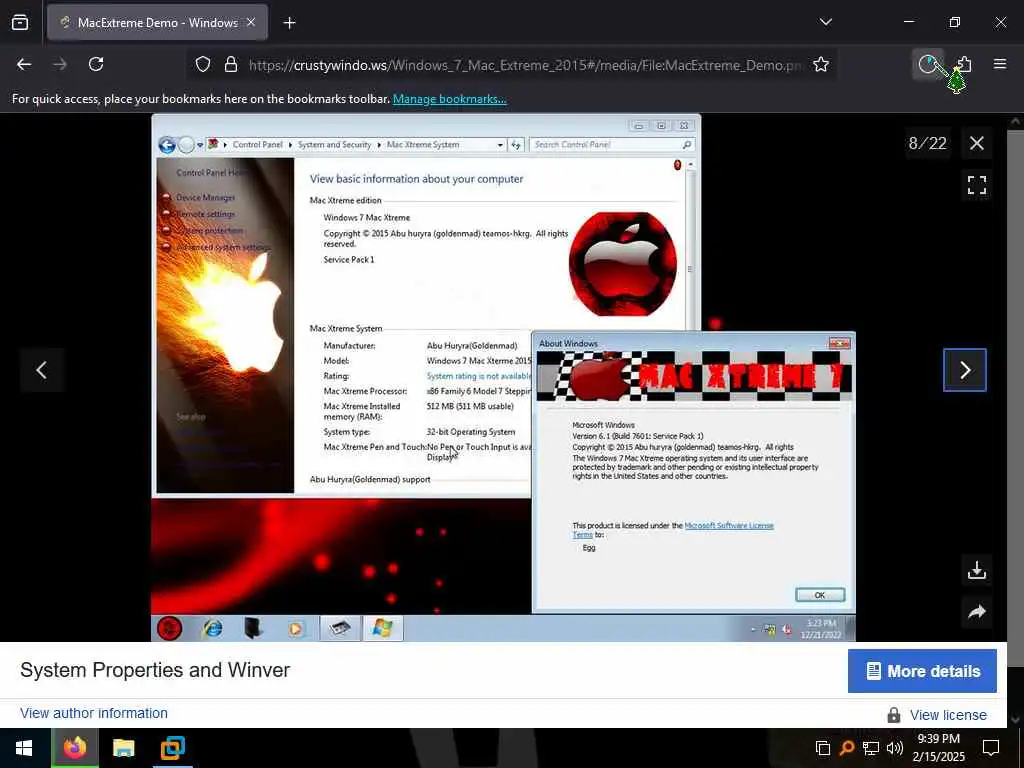This screenshot has height=768, width=1024.
Task: Select the MacExtreme Demo browser tab
Action: (157, 23)
